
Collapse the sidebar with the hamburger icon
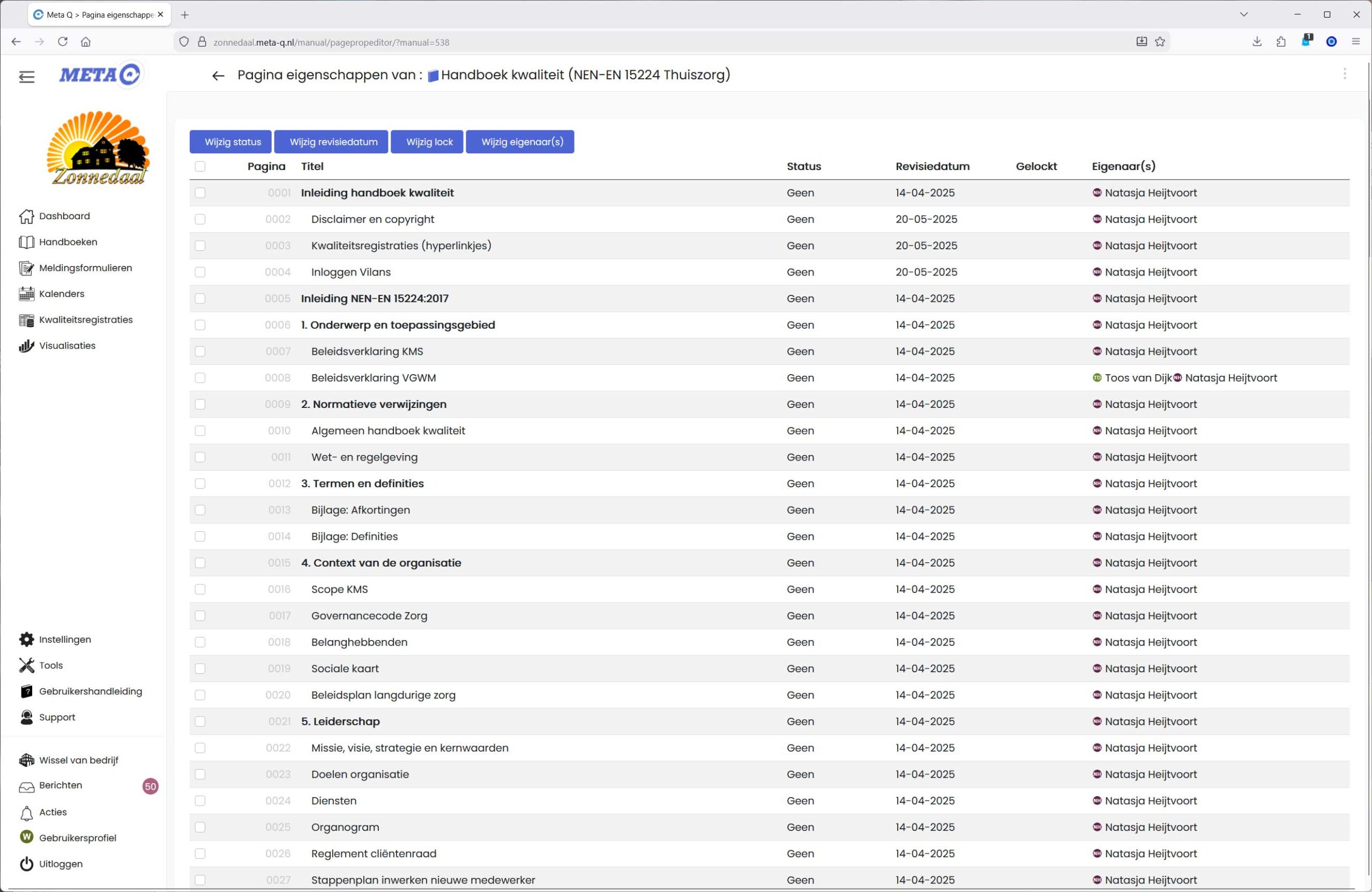[26, 77]
